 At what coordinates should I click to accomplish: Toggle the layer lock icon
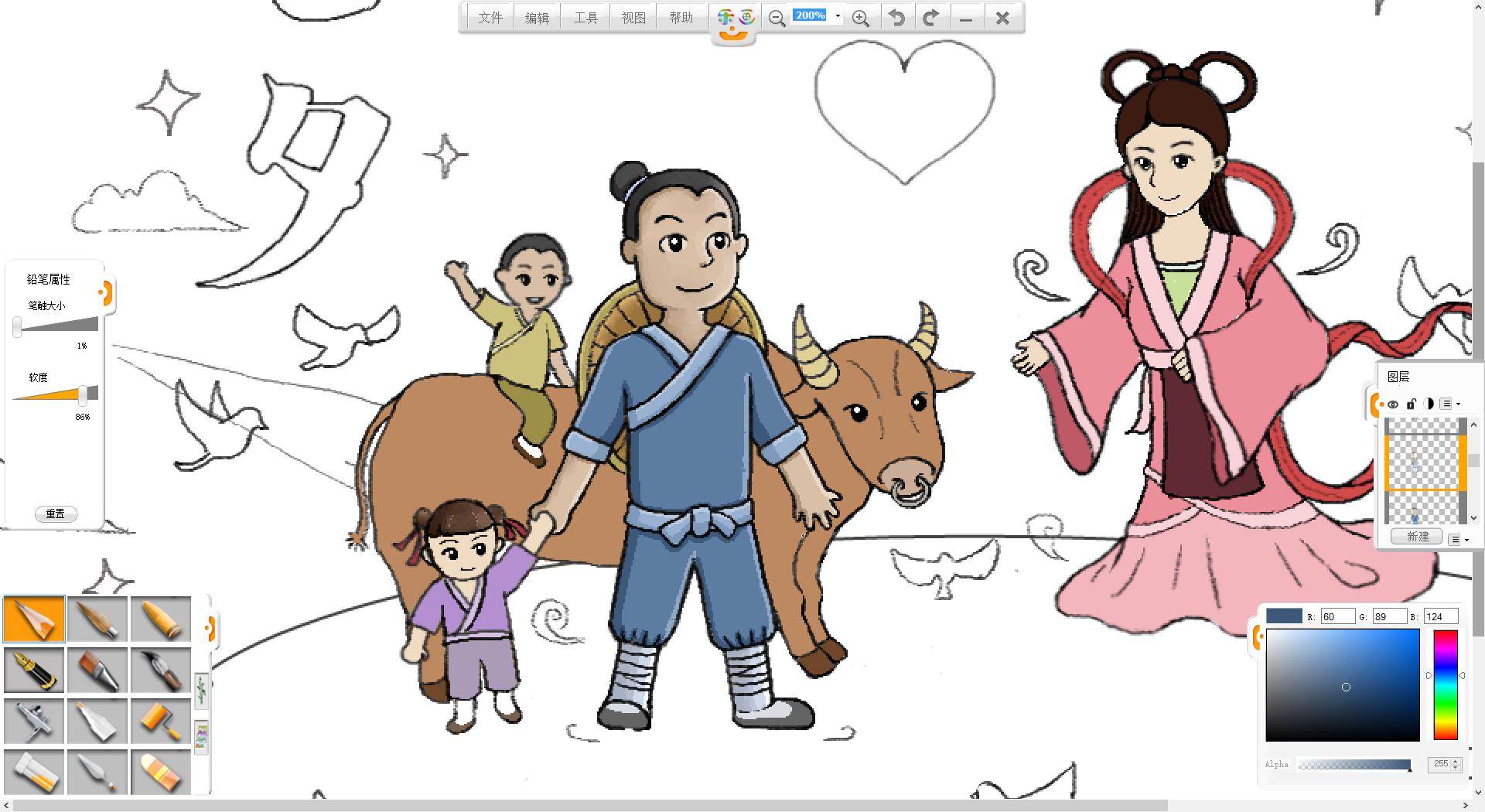coord(1411,404)
